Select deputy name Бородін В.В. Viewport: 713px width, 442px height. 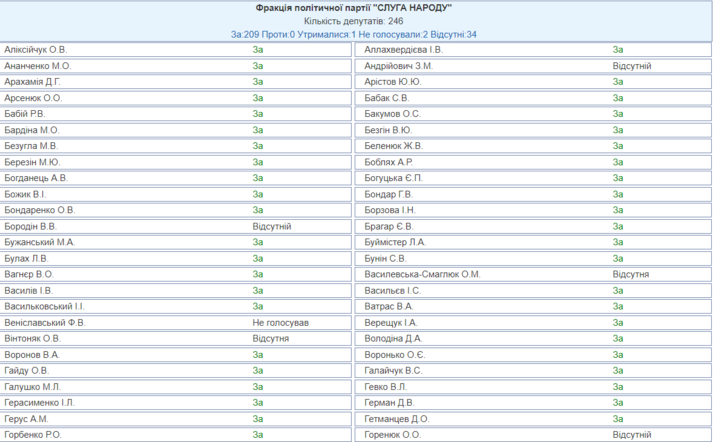pos(31,227)
